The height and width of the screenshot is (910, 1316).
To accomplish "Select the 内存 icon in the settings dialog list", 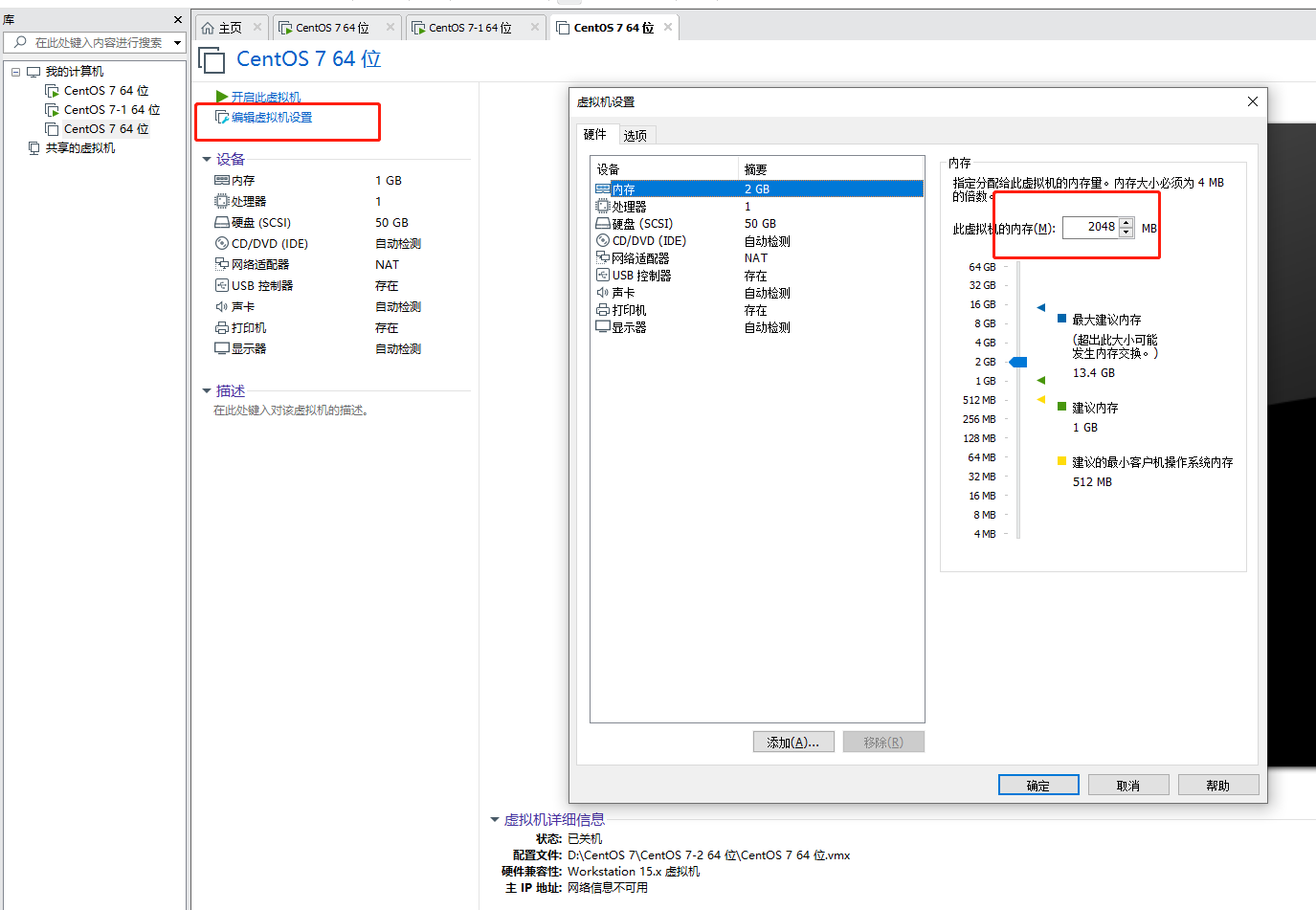I will tap(603, 189).
